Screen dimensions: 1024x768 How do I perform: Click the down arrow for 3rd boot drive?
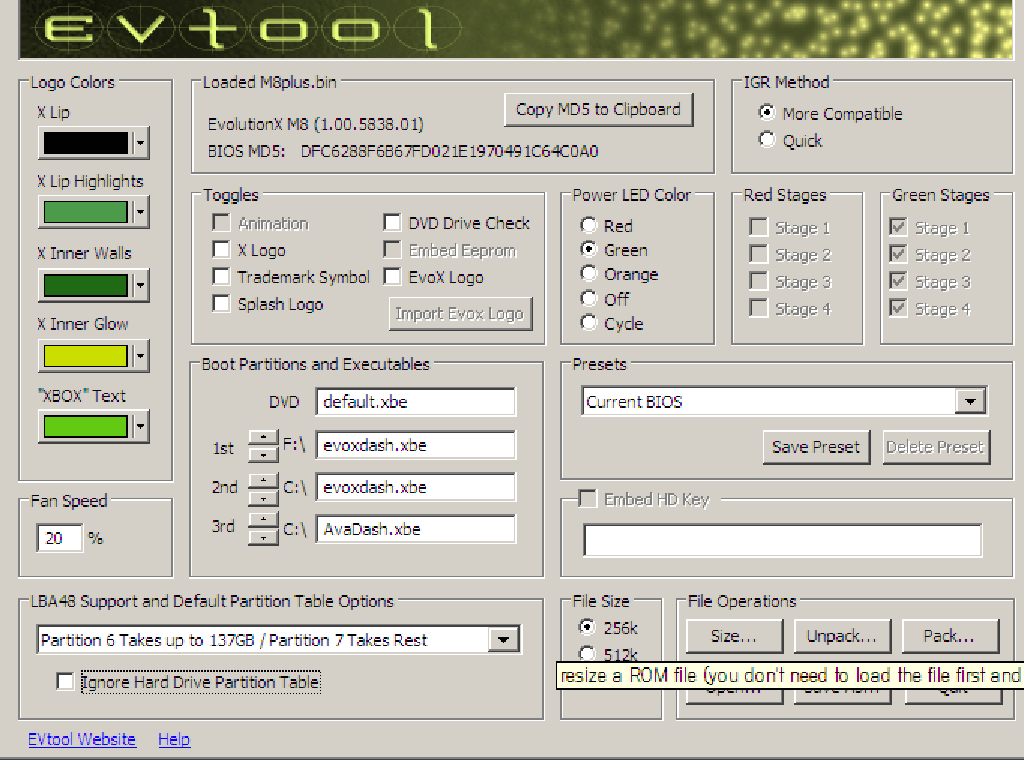point(263,537)
